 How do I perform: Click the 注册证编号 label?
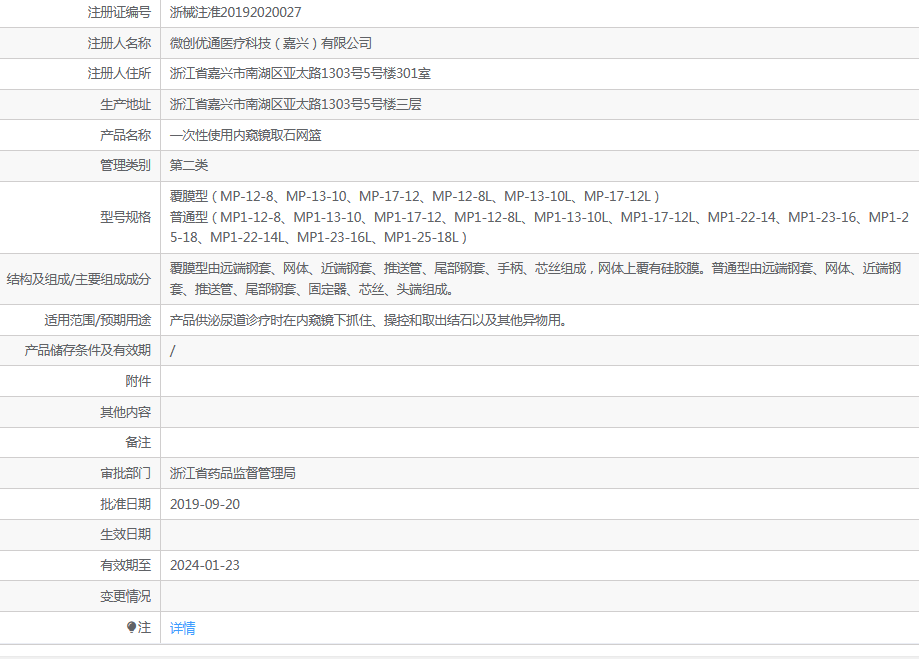(x=119, y=12)
